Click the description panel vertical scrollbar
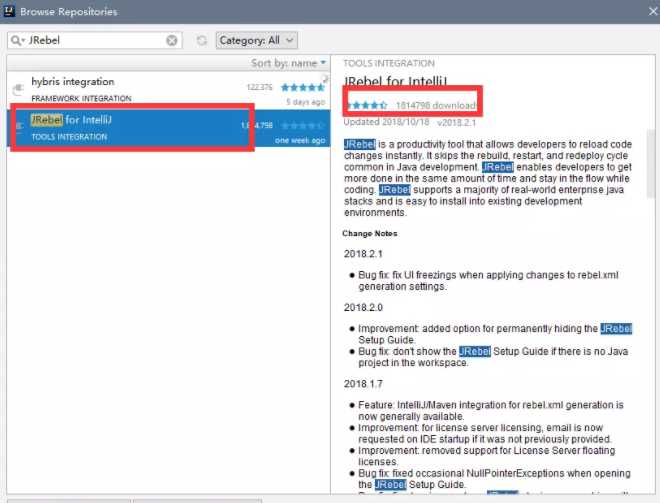The height and width of the screenshot is (503, 660). pos(651,164)
